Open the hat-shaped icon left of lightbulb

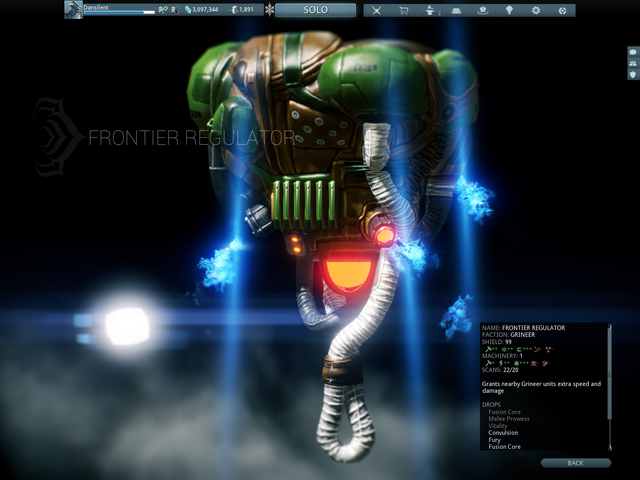[483, 11]
